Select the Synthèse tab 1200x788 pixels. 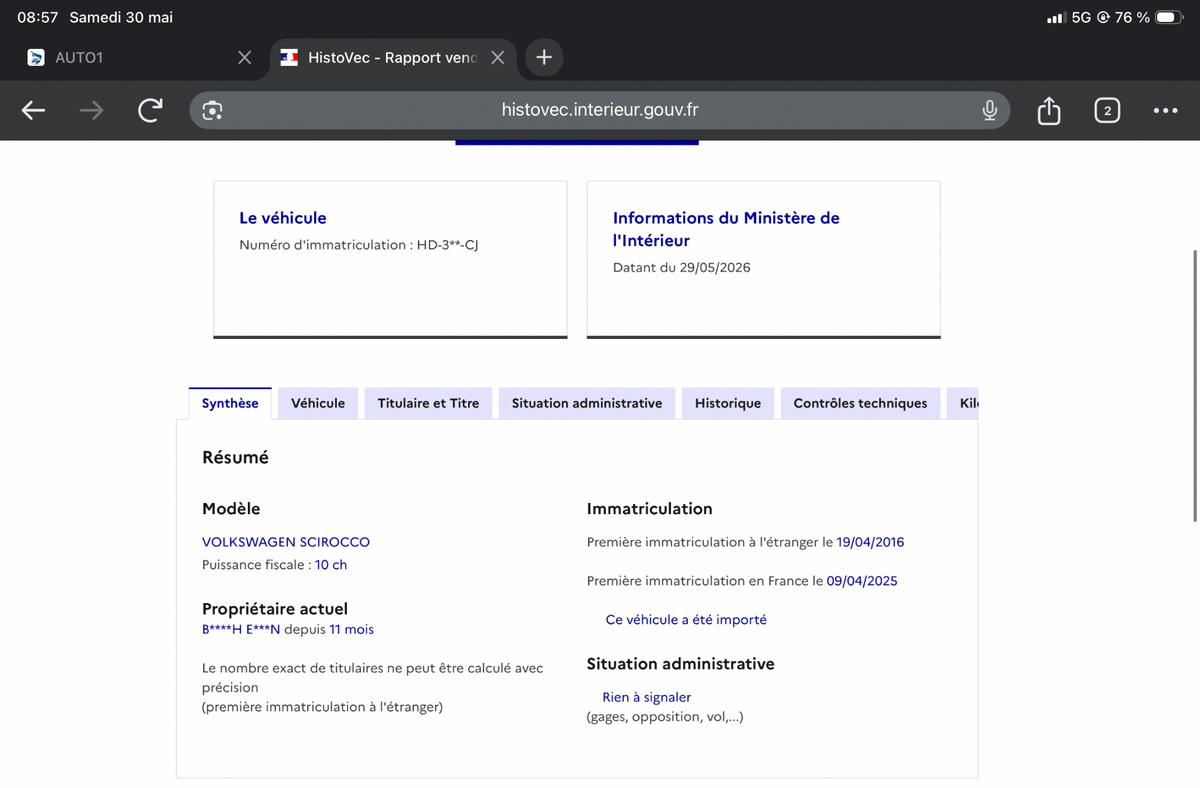[x=230, y=403]
